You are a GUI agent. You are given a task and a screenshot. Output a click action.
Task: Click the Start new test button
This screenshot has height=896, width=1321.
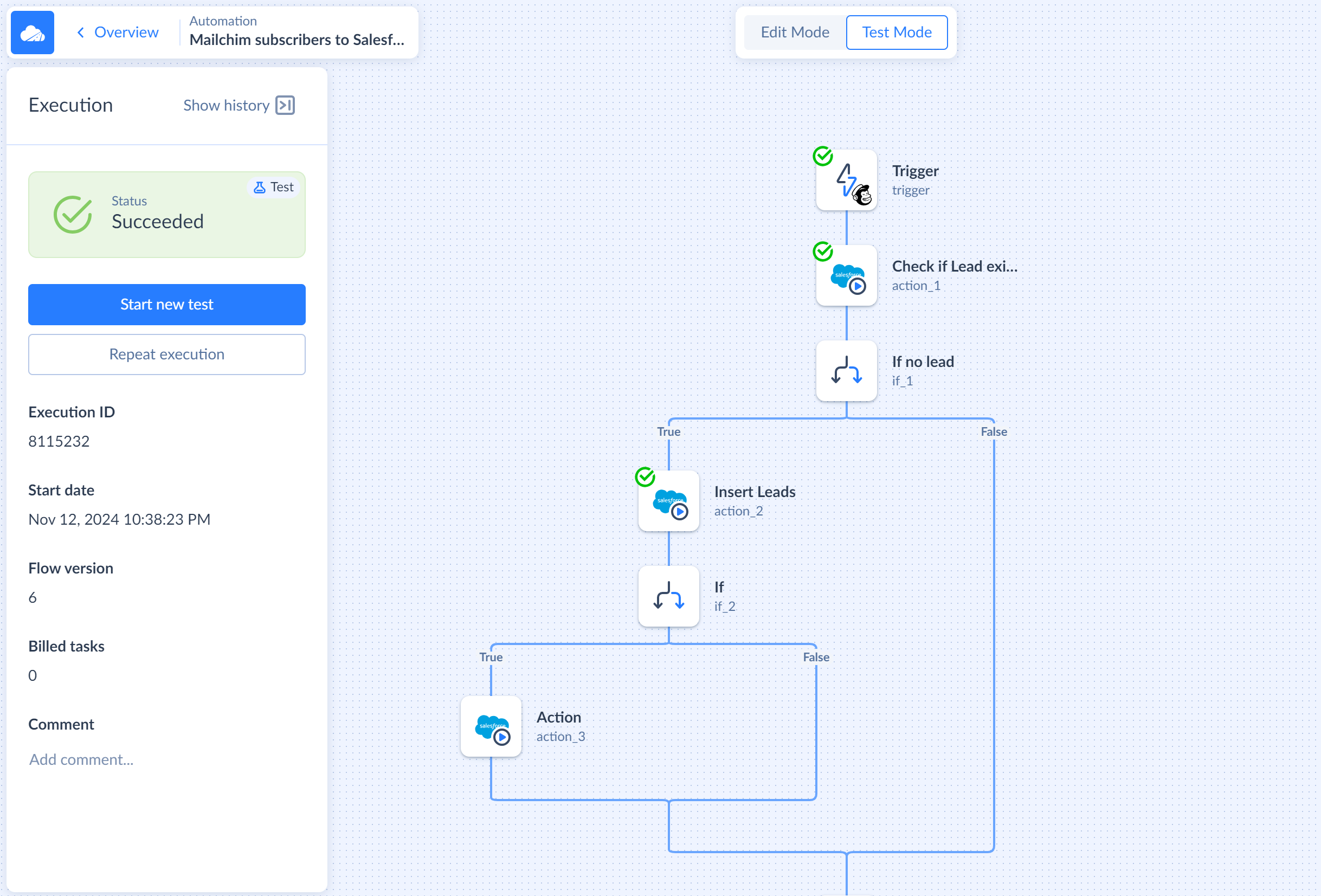pos(166,305)
